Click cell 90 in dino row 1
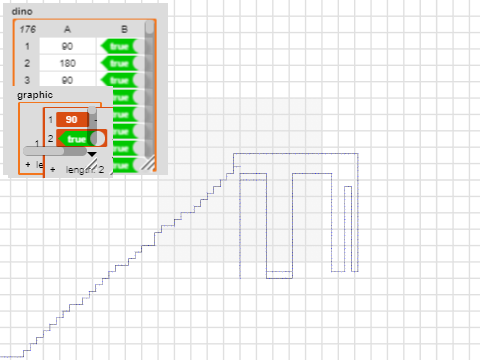This screenshot has height=360, width=480. 68,46
